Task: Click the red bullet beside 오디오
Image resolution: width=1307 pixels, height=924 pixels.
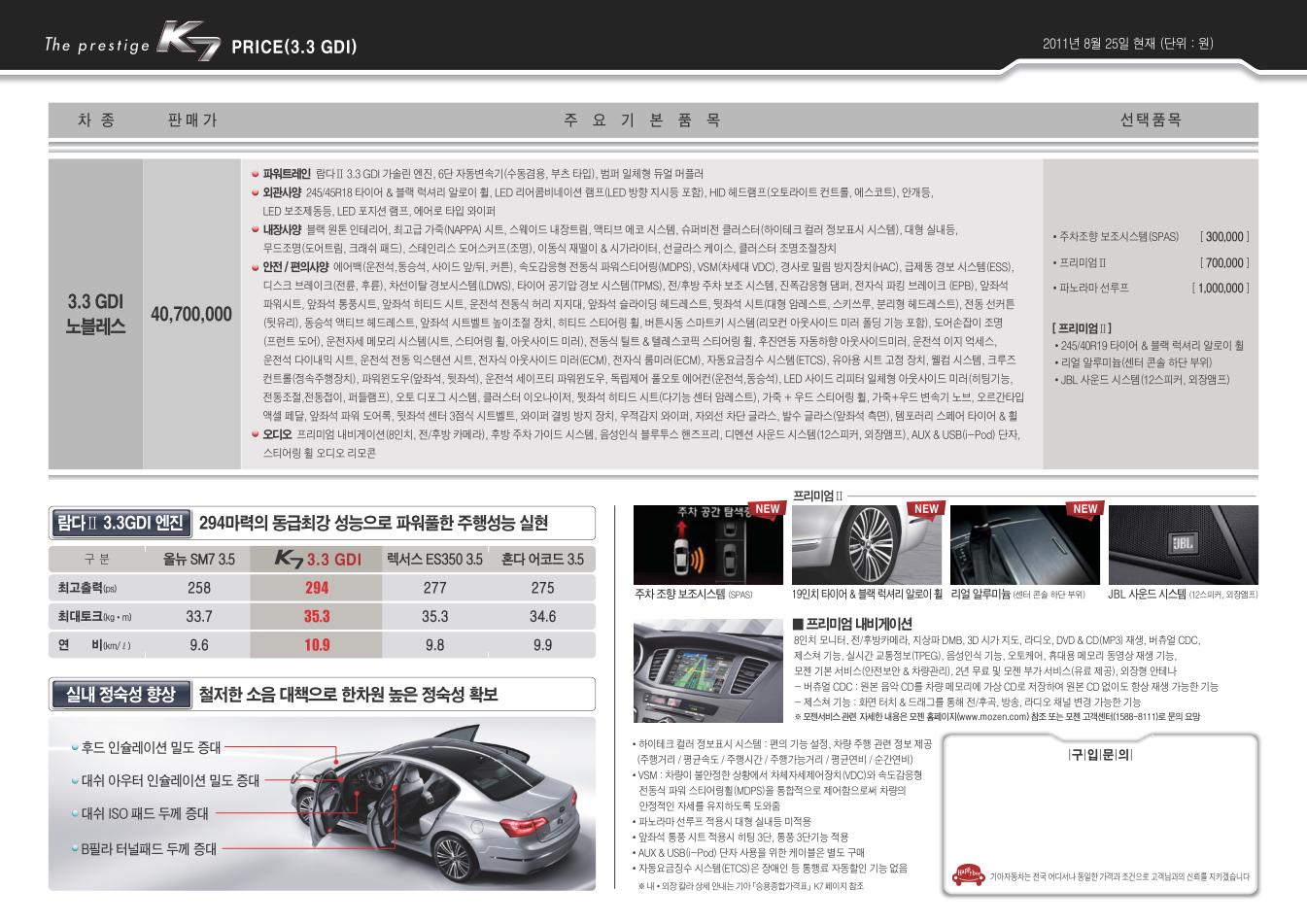Action: 255,434
